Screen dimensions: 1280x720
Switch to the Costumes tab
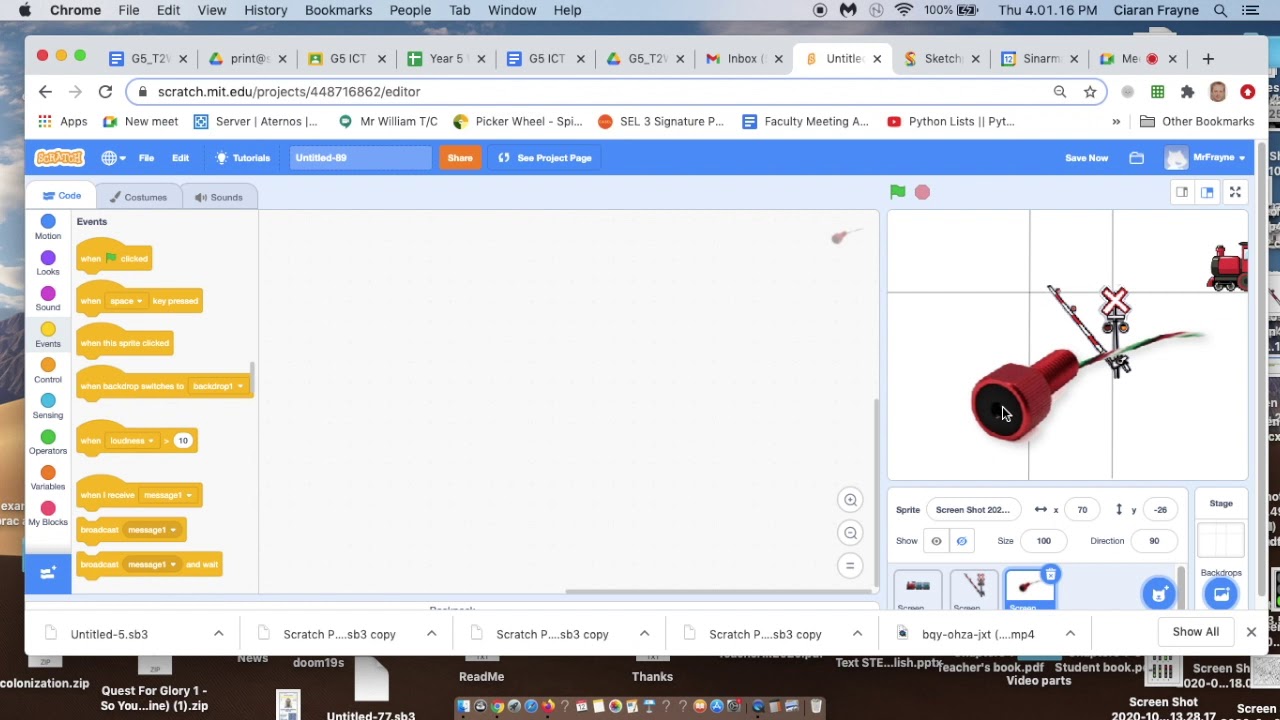pos(138,197)
